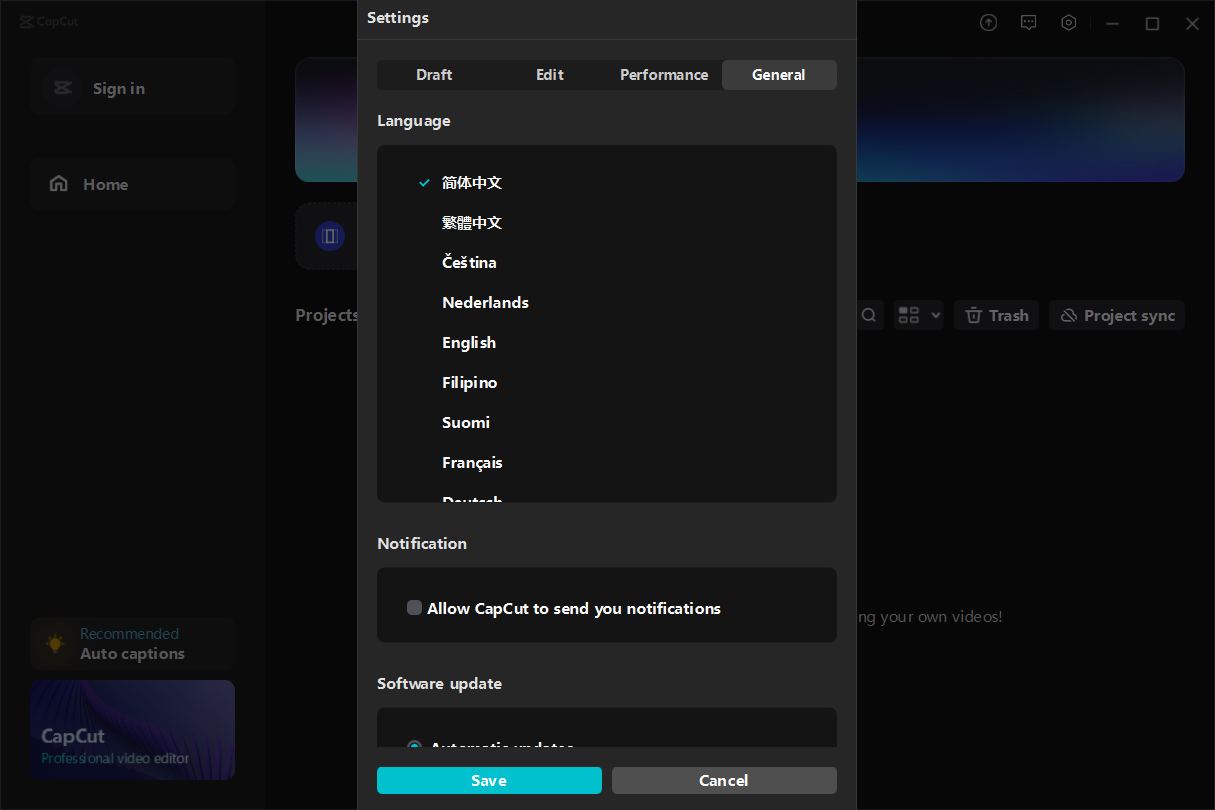This screenshot has width=1215, height=810.
Task: Click the blue film icon in the main window
Action: coord(329,236)
